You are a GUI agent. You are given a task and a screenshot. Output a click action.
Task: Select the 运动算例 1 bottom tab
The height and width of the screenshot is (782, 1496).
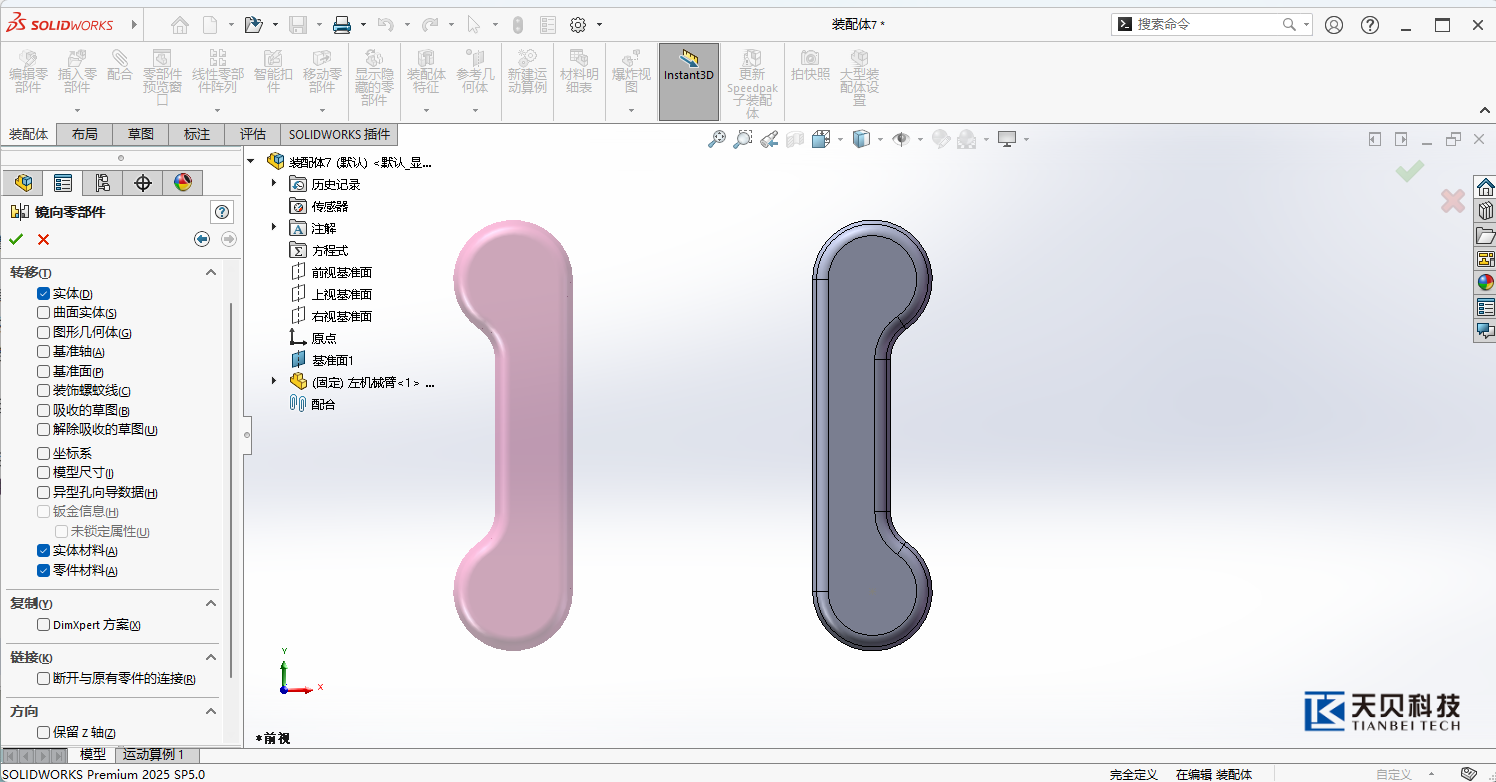tap(153, 755)
